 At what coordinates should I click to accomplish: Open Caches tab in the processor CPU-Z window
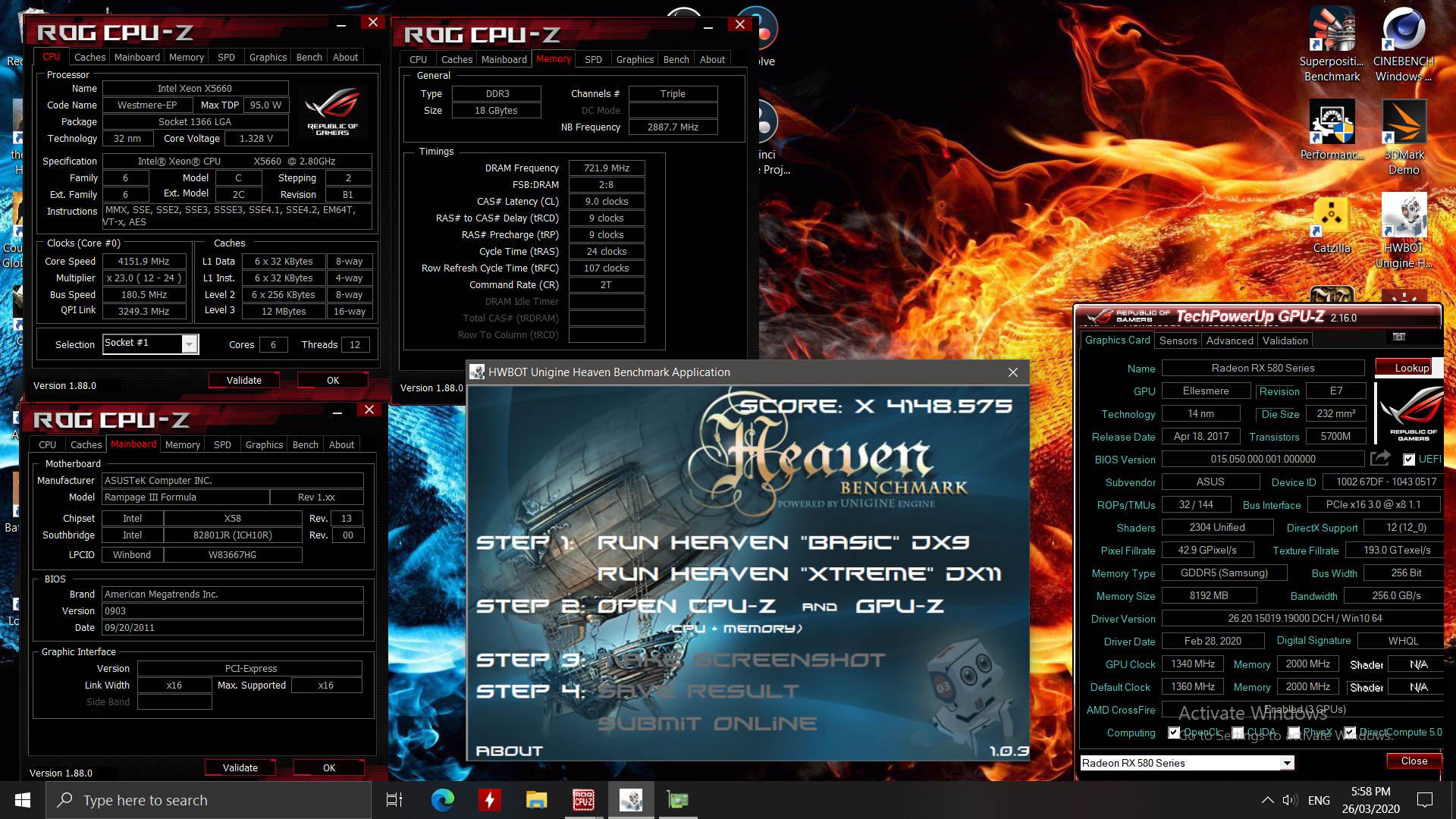coord(89,57)
